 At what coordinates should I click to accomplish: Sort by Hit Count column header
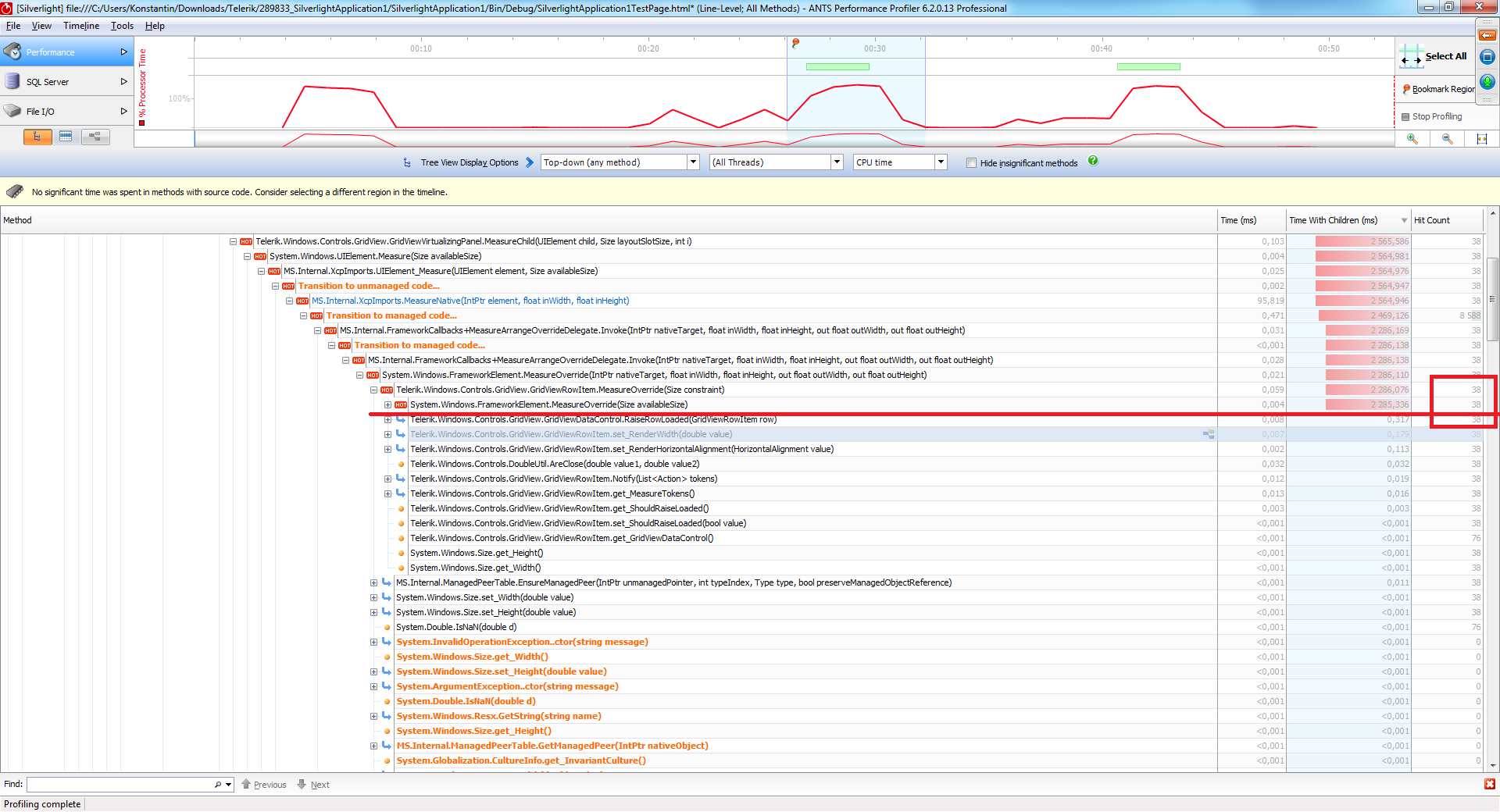tap(1447, 220)
